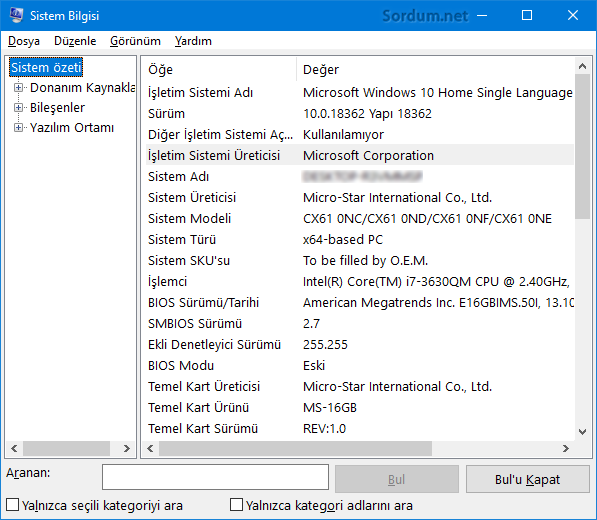Click the tree pane scroll left arrow
The width and height of the screenshot is (597, 520).
[14, 448]
